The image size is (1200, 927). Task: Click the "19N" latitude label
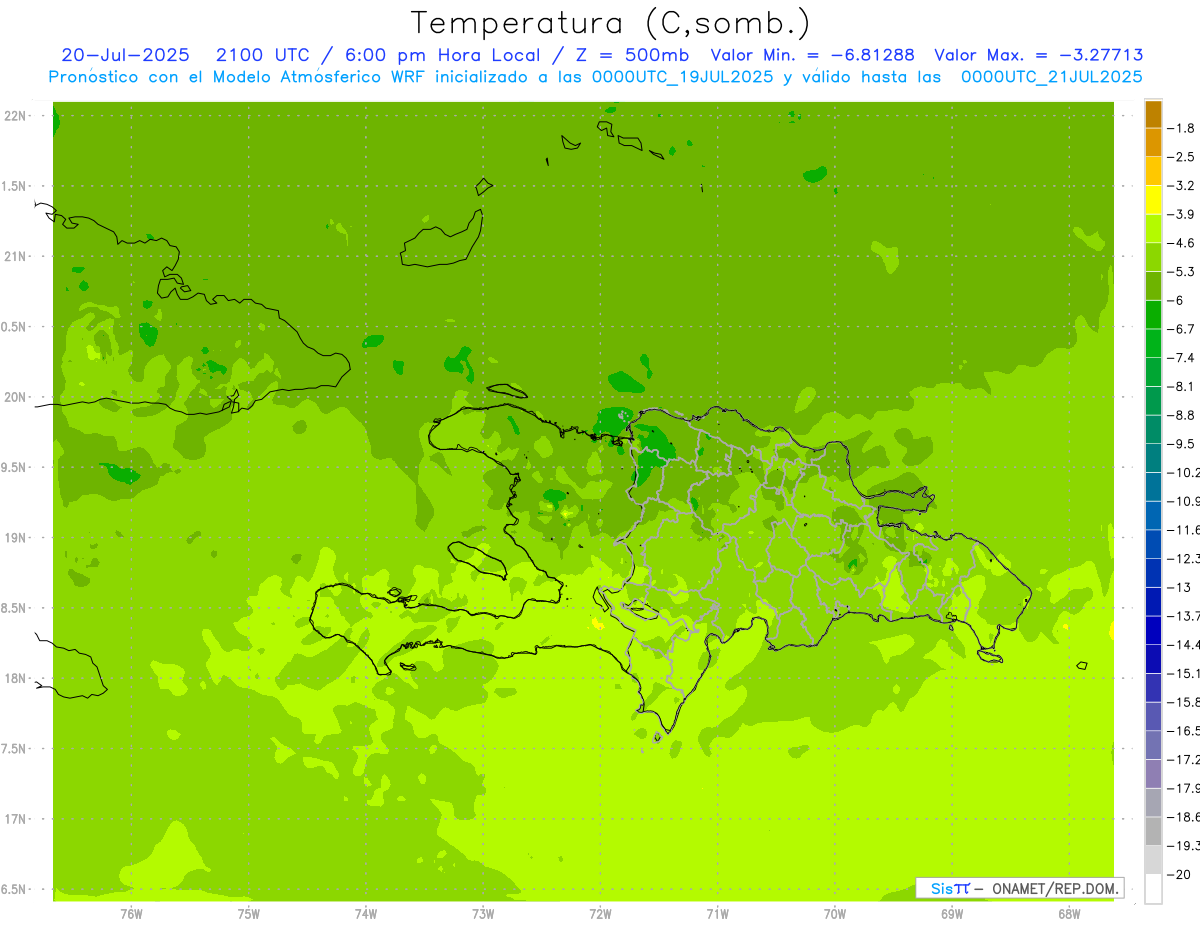[x=16, y=538]
